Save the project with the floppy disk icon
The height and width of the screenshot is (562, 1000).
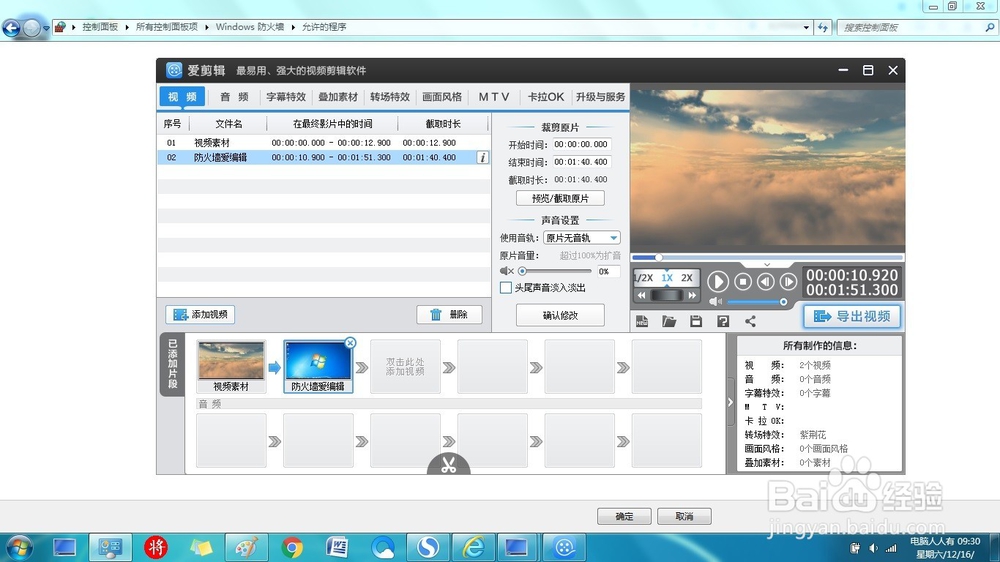pyautogui.click(x=696, y=322)
